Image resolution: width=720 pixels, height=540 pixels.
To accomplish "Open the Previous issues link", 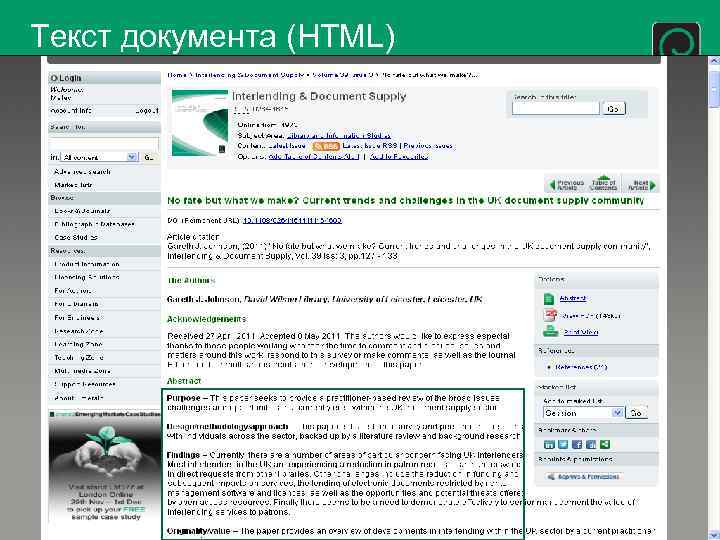I will [x=428, y=146].
